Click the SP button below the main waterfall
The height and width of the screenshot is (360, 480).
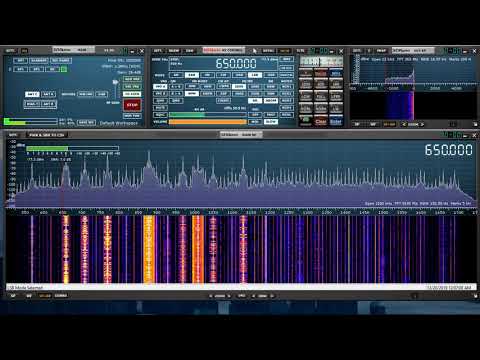tap(13, 296)
